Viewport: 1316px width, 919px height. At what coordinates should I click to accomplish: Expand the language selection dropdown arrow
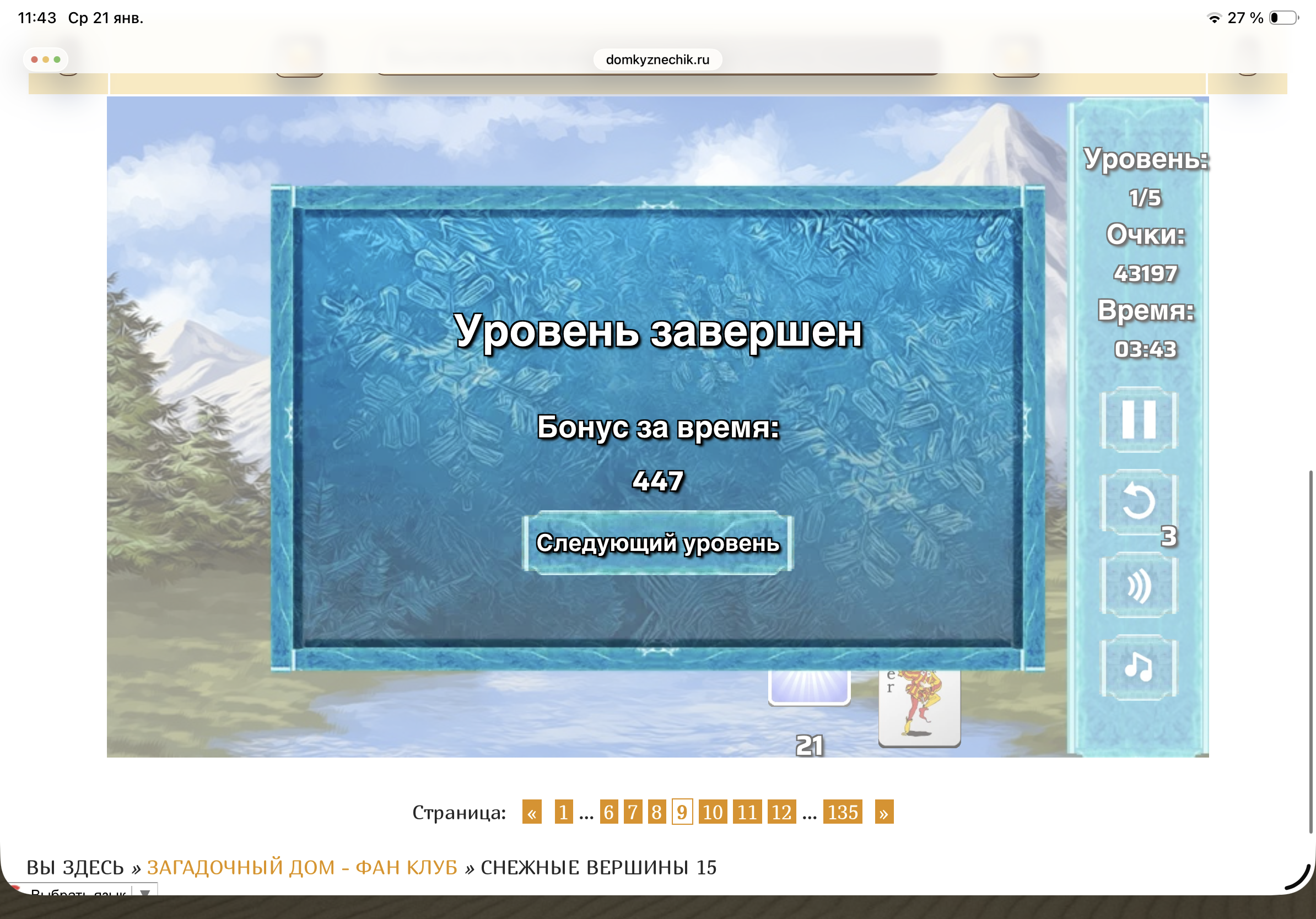[x=145, y=891]
